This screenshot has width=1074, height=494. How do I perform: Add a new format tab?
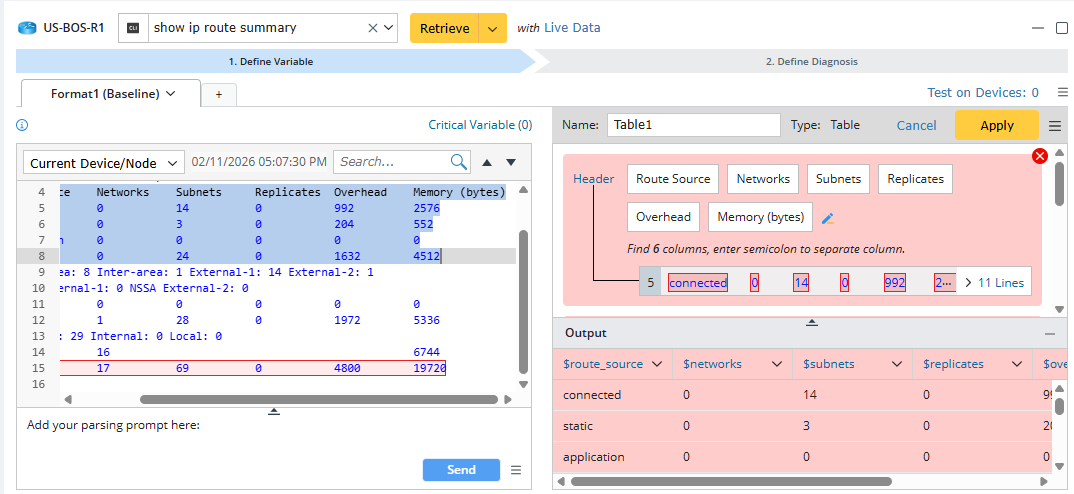click(x=218, y=94)
